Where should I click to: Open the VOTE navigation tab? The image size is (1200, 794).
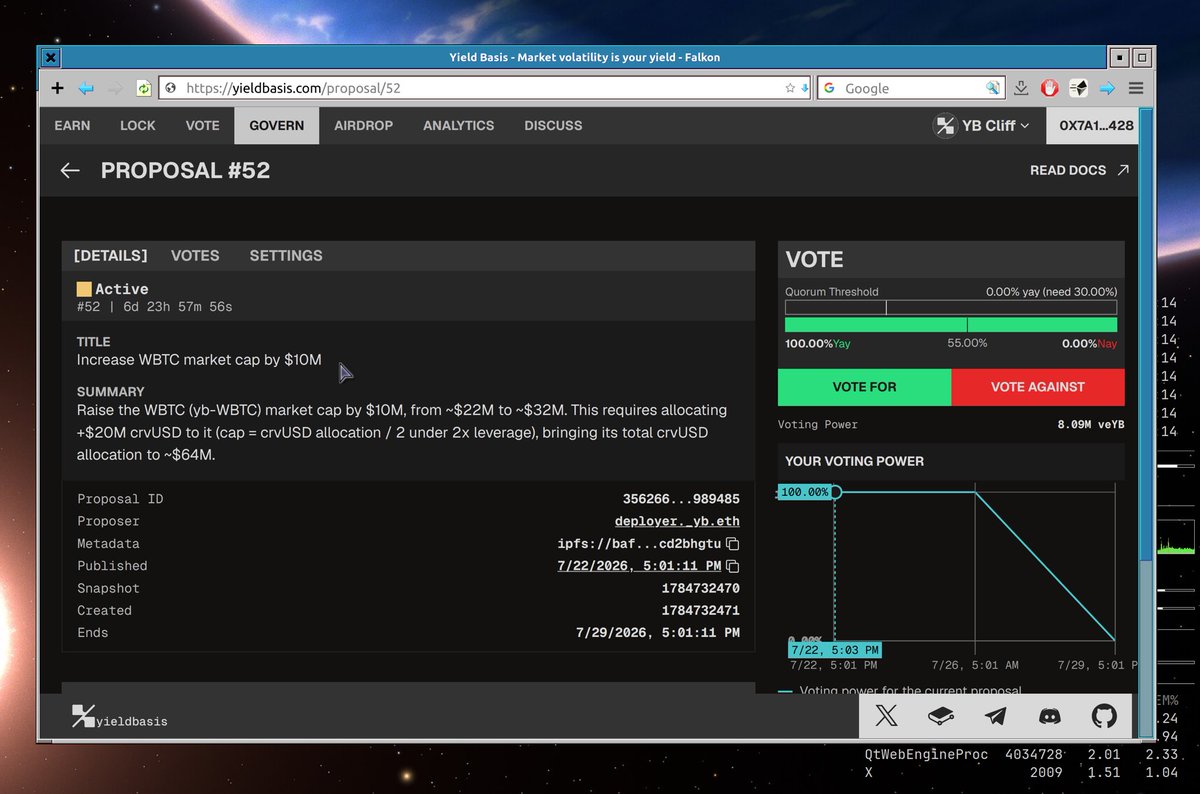tap(203, 126)
